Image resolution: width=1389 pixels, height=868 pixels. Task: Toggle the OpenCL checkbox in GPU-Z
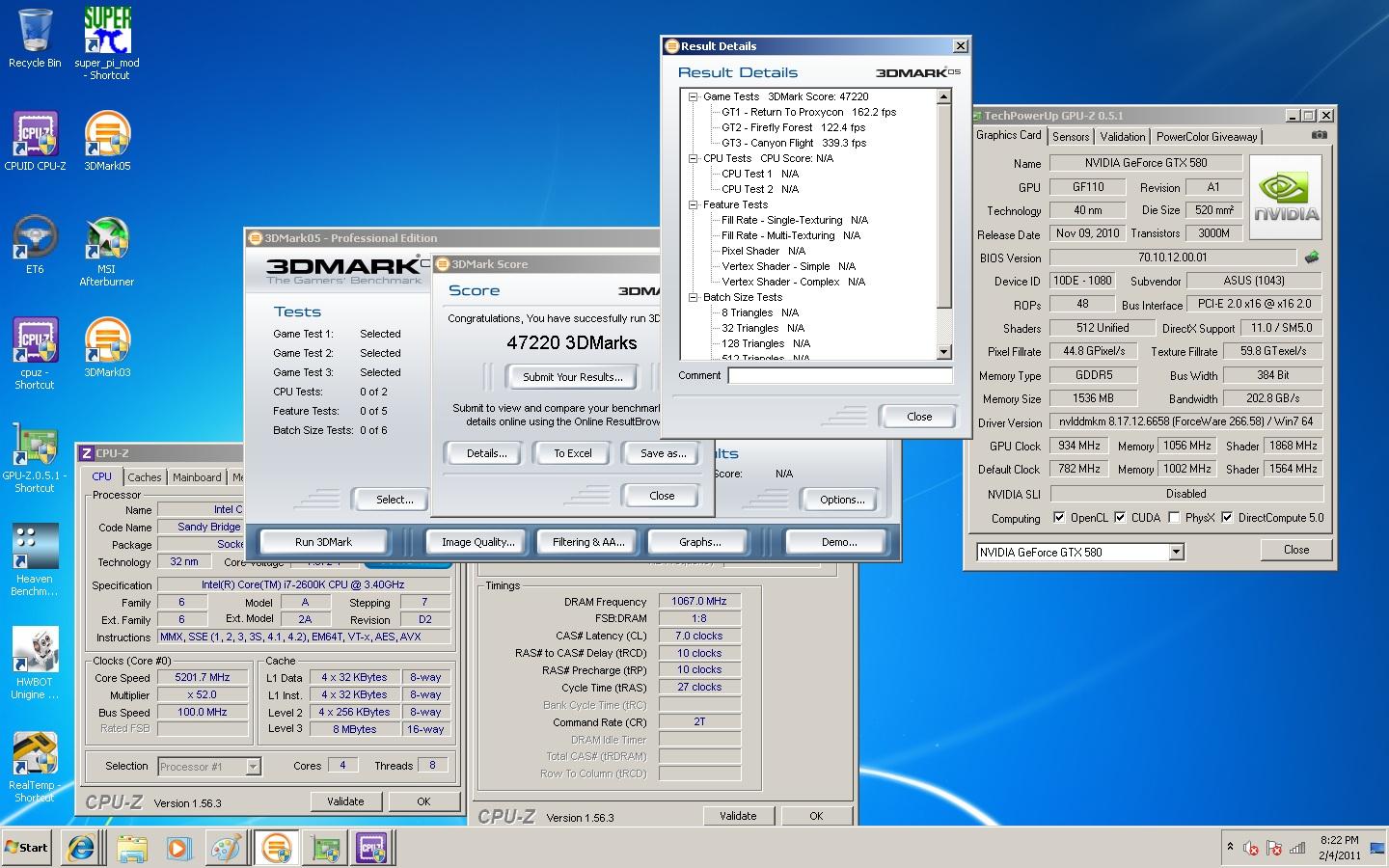coord(1059,518)
